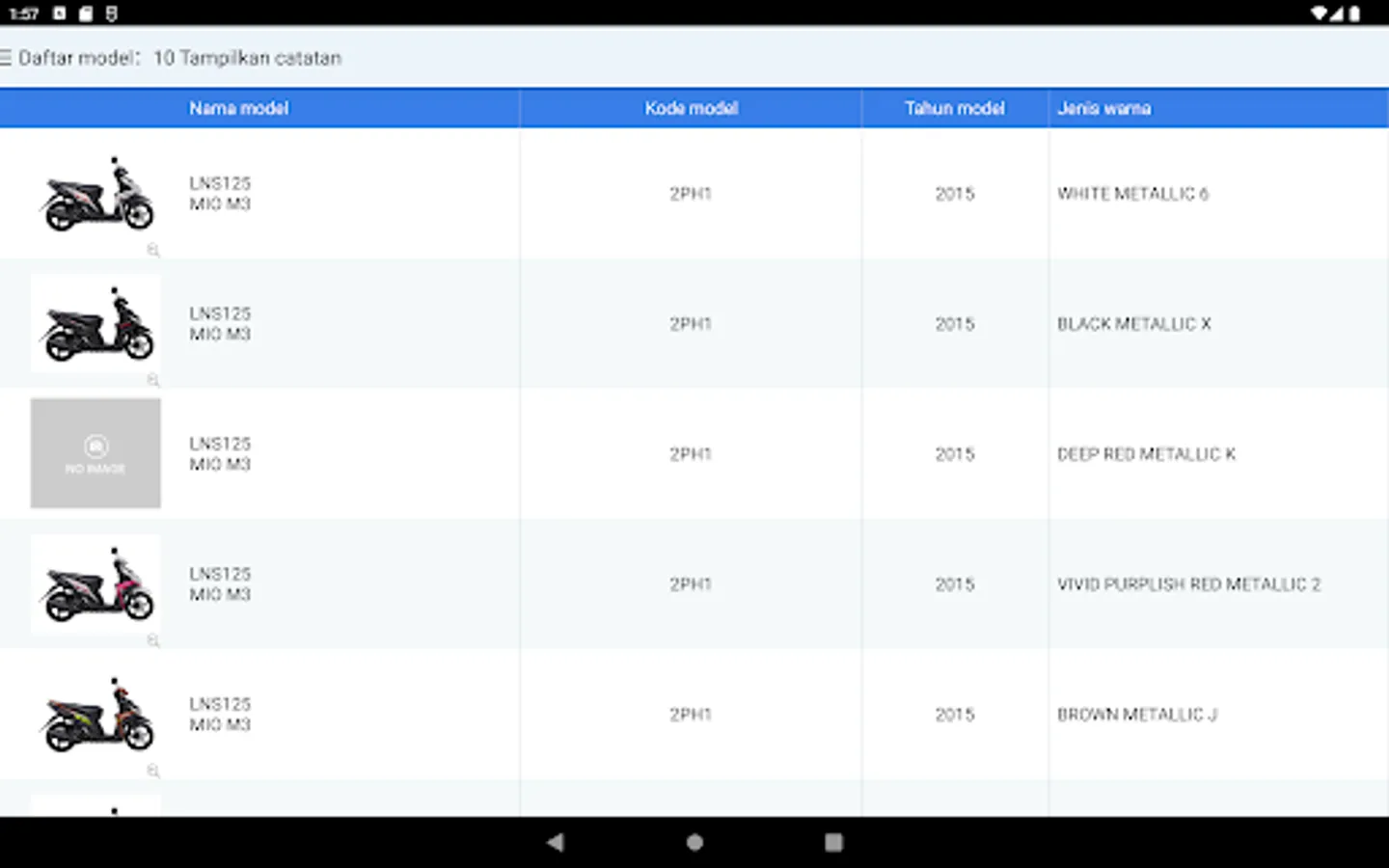This screenshot has height=868, width=1389.
Task: Tap the 10 Tampilkan catatan record count text
Action: point(248,58)
